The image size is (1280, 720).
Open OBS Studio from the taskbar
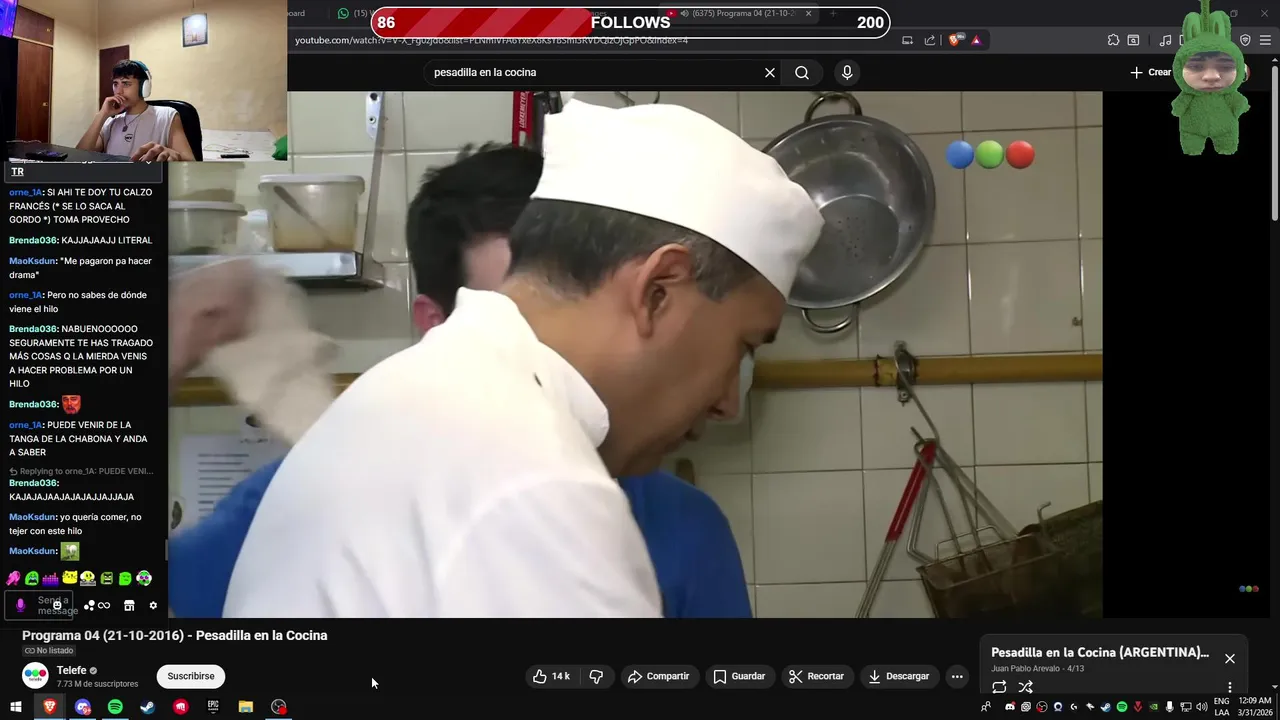coord(279,707)
